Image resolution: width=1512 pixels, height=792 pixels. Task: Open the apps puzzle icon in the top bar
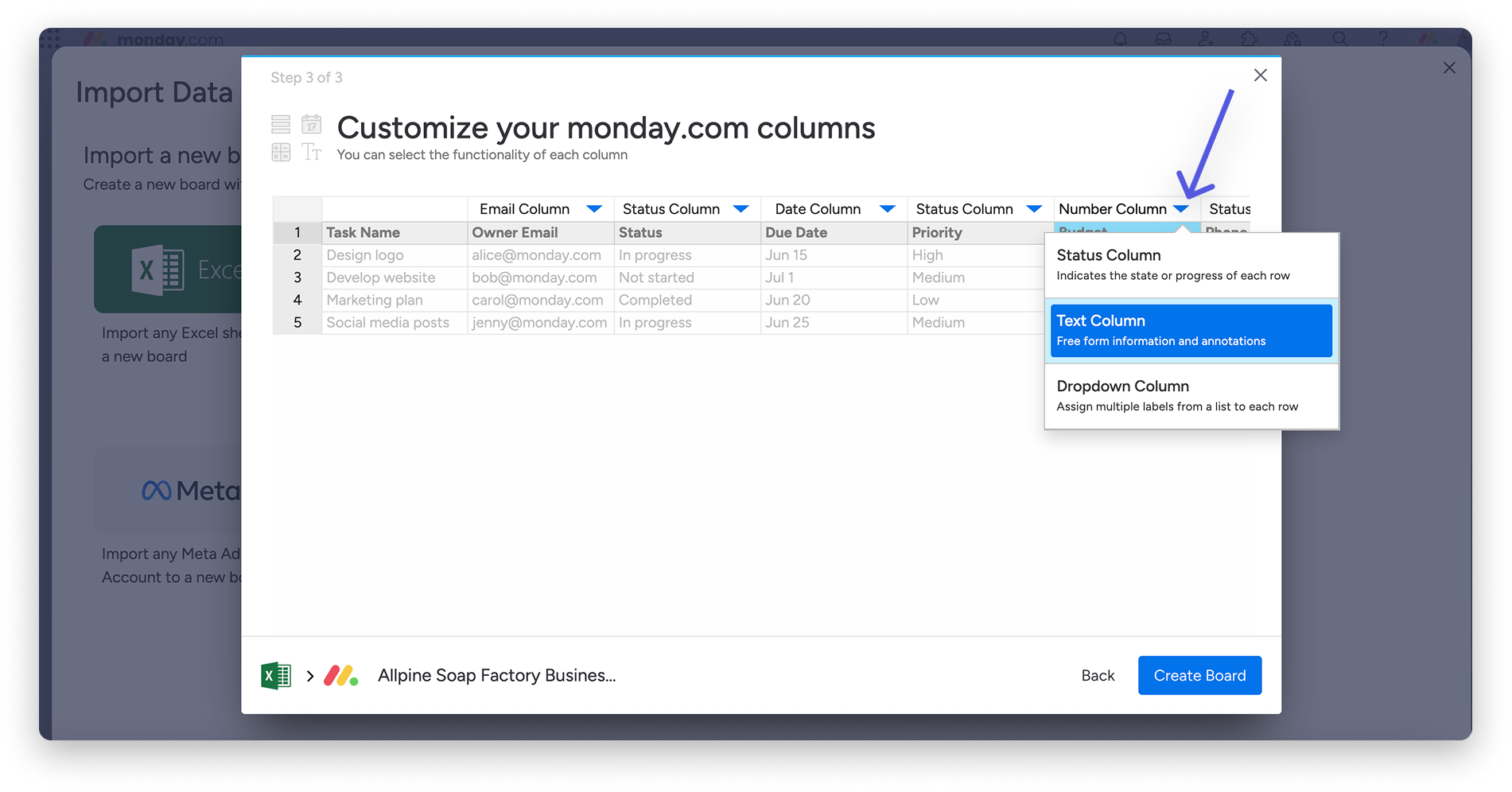coord(1249,38)
